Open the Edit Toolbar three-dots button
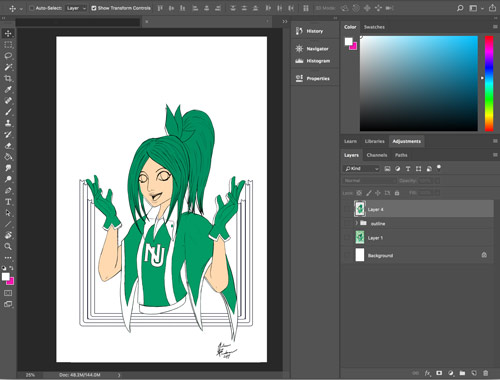Image resolution: width=500 pixels, height=380 pixels. [x=8, y=258]
